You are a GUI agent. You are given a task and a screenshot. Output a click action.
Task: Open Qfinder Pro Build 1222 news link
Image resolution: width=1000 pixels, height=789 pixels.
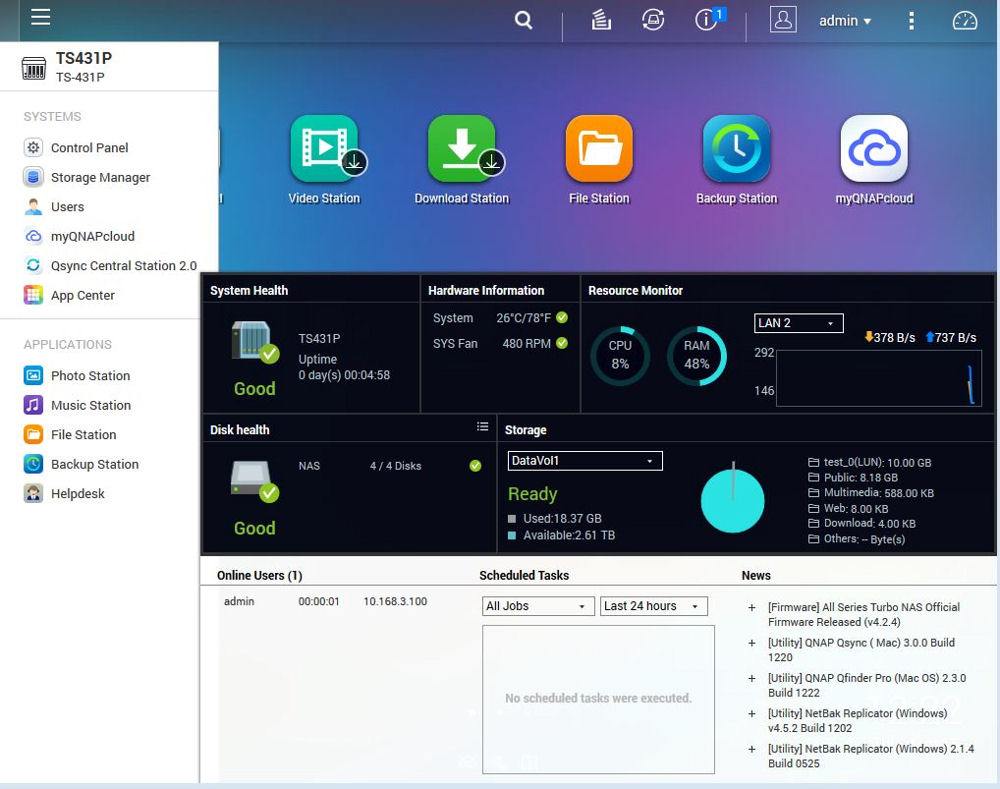pos(867,685)
